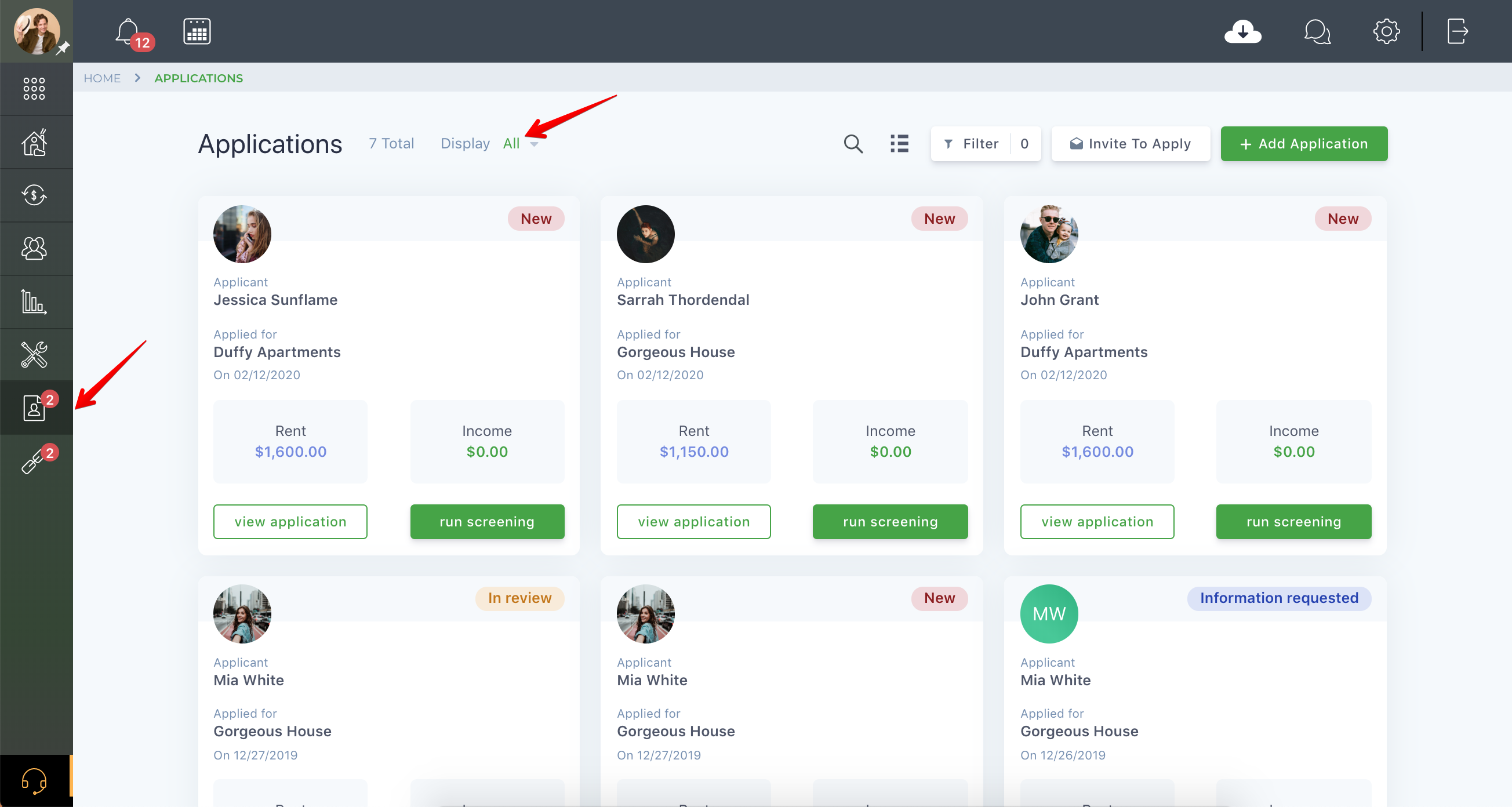Click the In review status badge

tap(519, 598)
